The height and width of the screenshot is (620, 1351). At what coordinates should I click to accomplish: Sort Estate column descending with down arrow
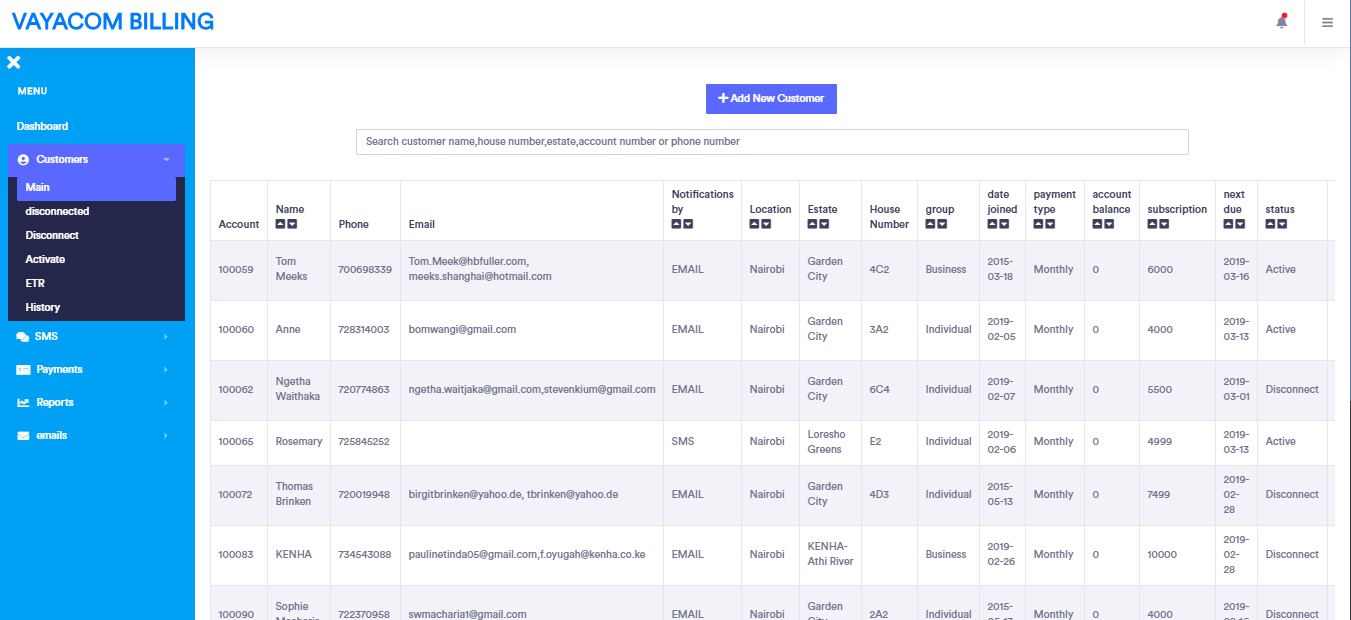click(x=825, y=224)
